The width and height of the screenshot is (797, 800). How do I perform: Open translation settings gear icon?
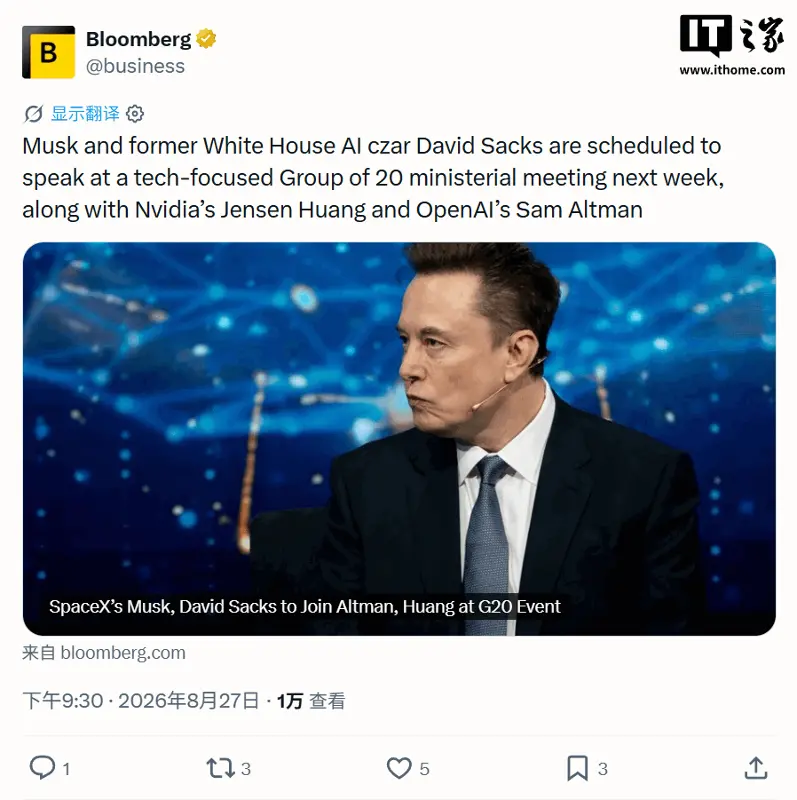tap(135, 114)
